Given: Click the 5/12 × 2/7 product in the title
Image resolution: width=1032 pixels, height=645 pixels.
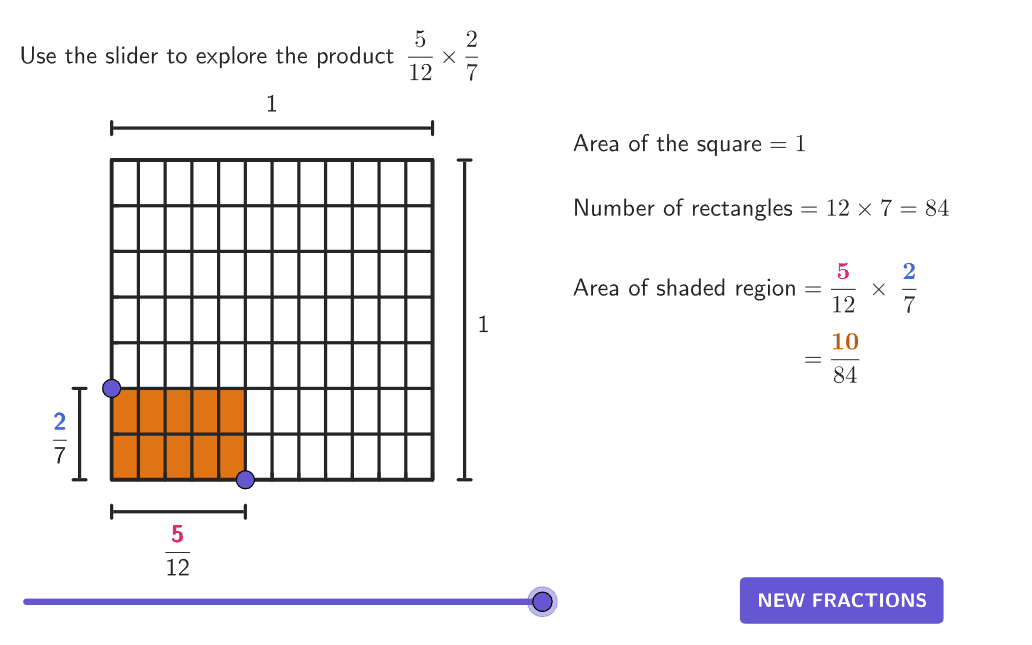Looking at the screenshot, I should 444,56.
